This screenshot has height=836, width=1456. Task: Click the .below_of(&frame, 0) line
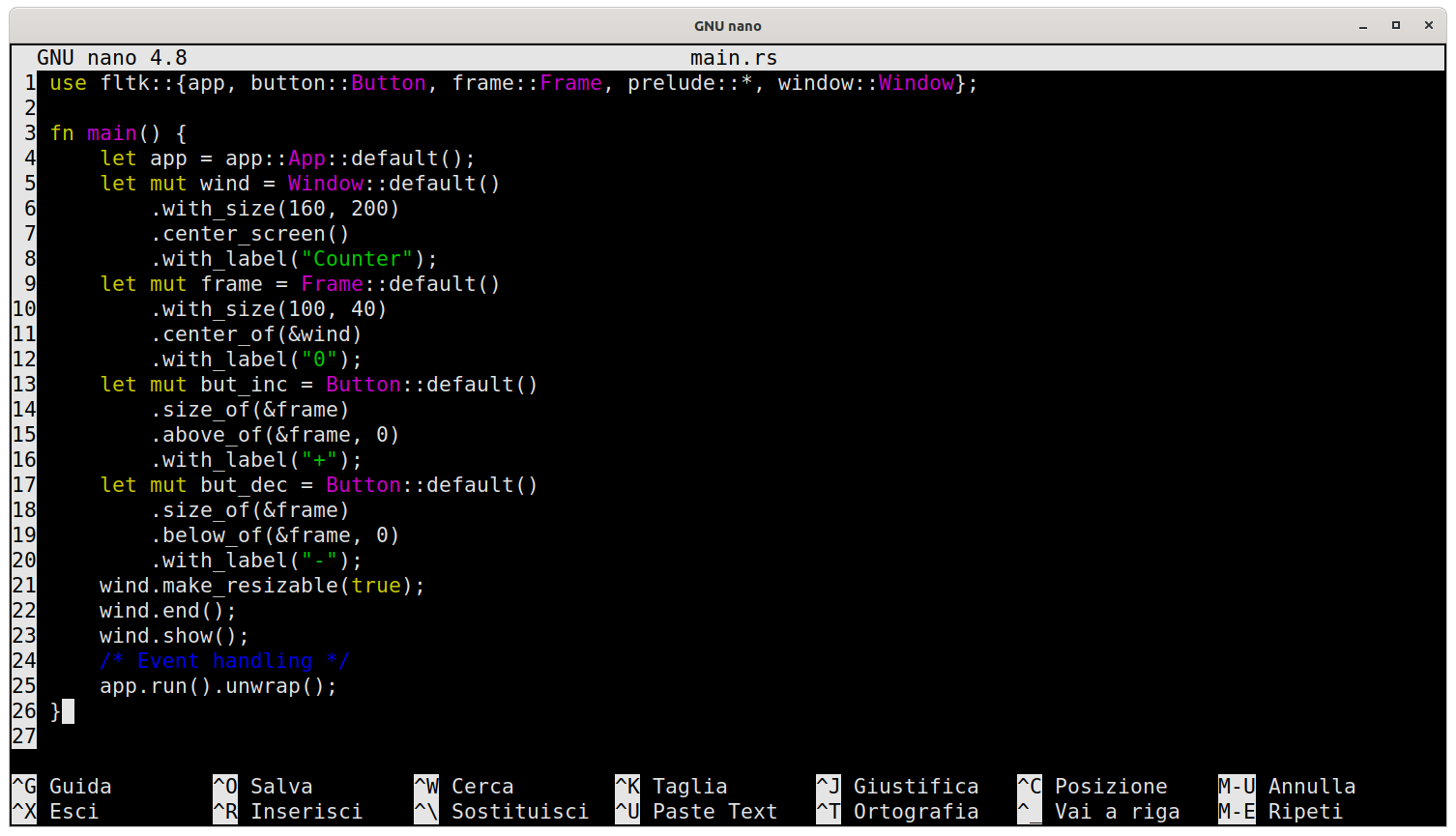click(x=276, y=535)
